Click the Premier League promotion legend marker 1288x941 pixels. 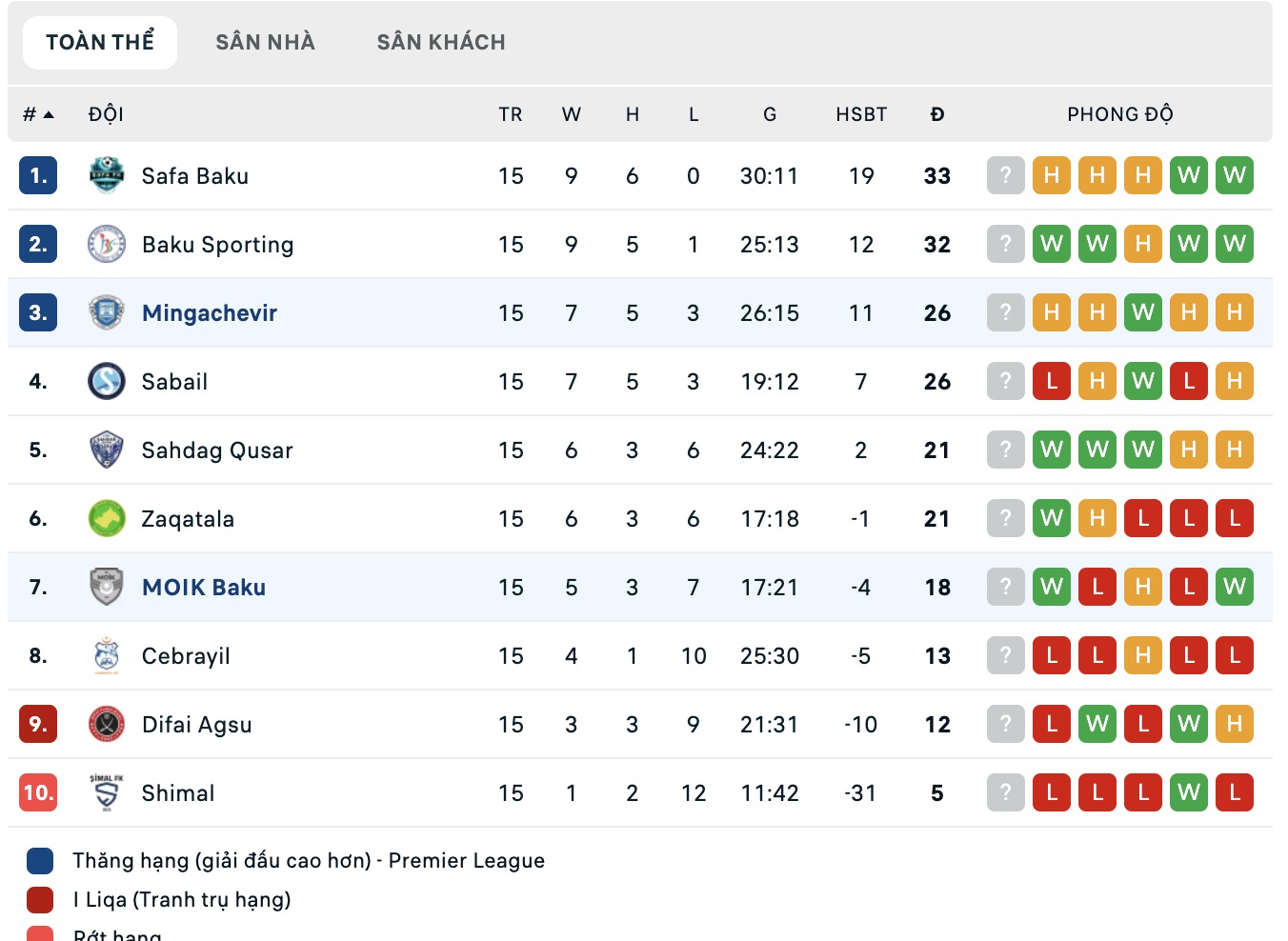[x=38, y=860]
